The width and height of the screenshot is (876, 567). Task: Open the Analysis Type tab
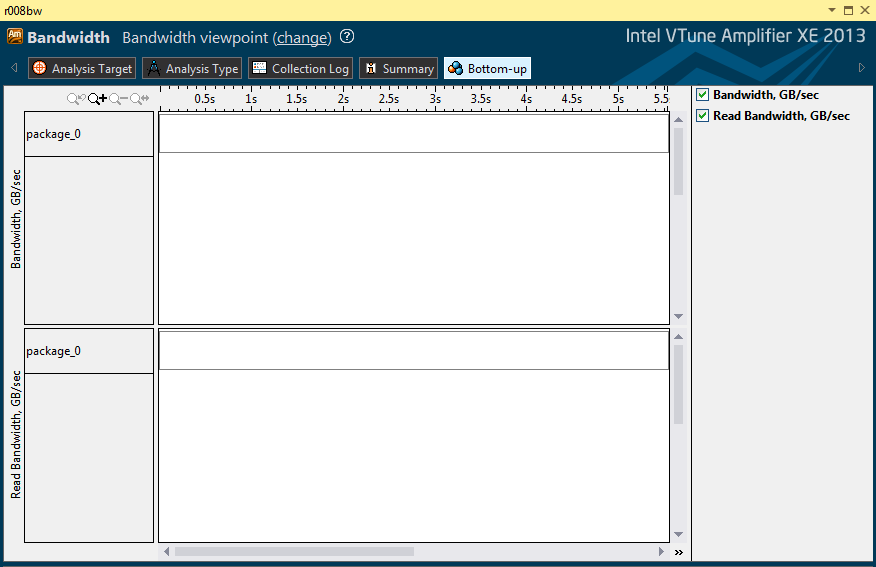click(x=192, y=68)
